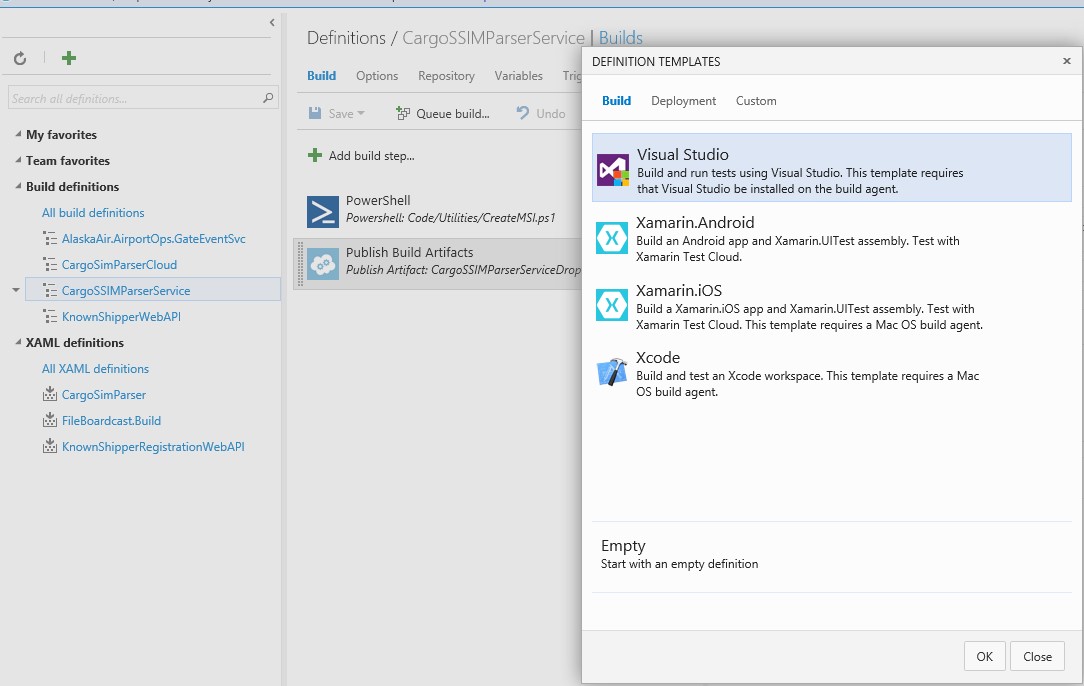Image resolution: width=1084 pixels, height=686 pixels.
Task: Collapse the XAML definitions section
Action: [x=18, y=343]
